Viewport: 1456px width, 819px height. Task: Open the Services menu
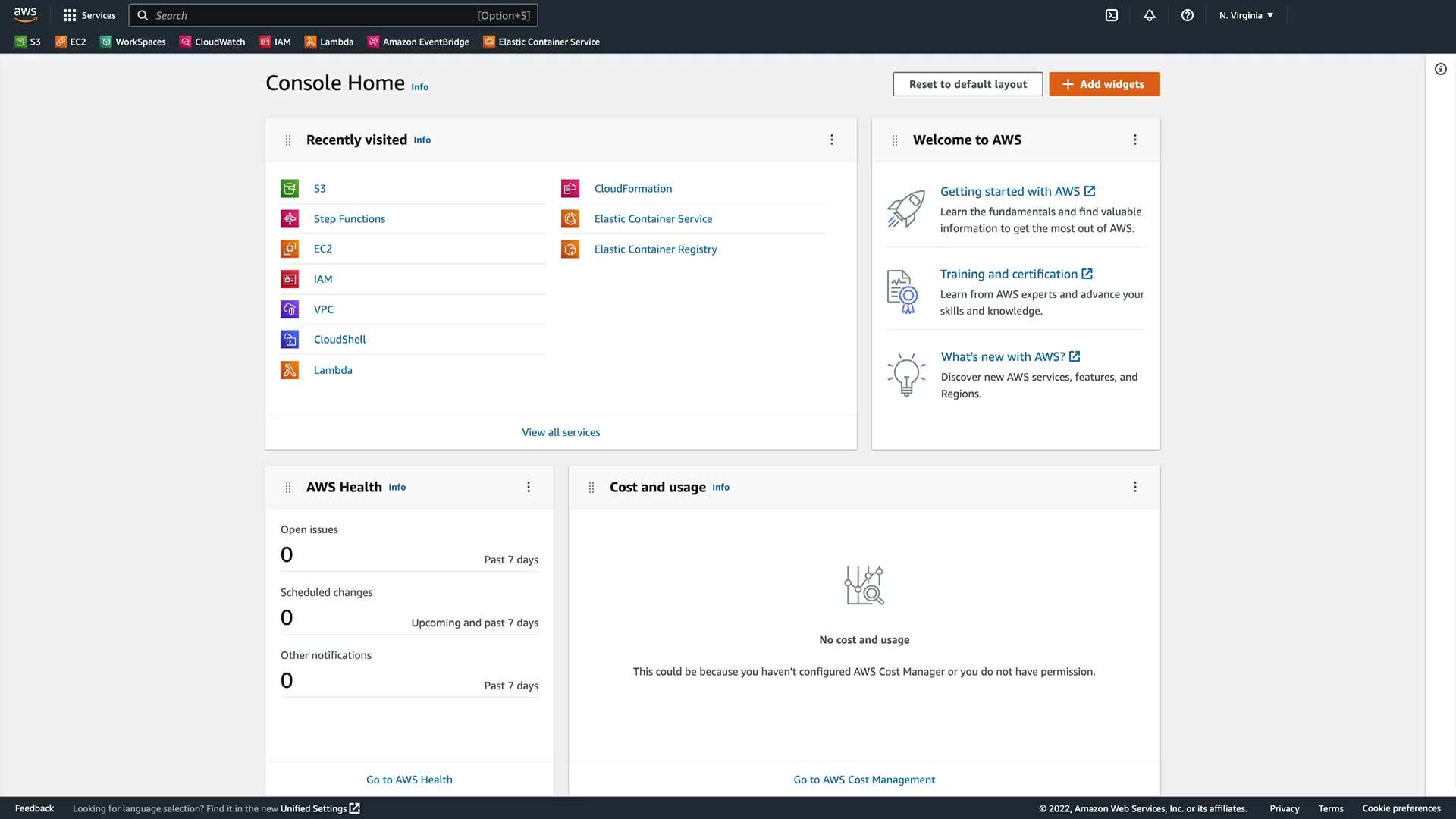pos(89,15)
